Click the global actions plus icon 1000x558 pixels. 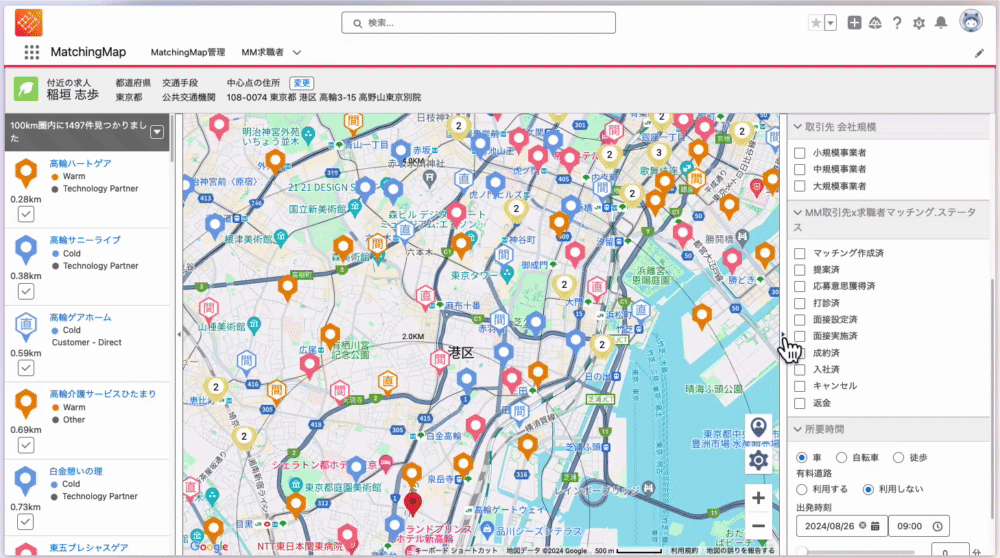[854, 23]
